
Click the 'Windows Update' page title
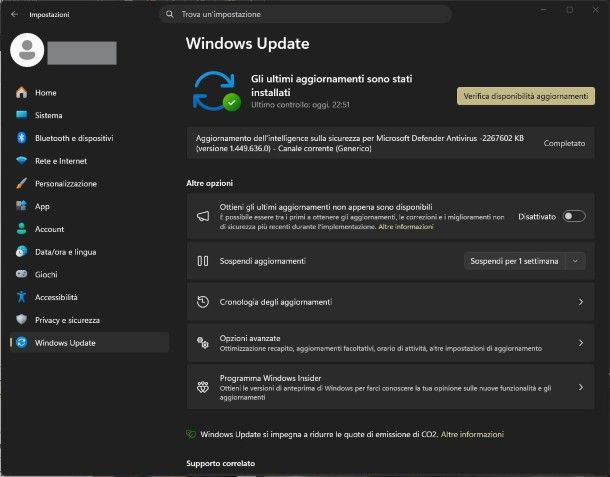coord(247,43)
